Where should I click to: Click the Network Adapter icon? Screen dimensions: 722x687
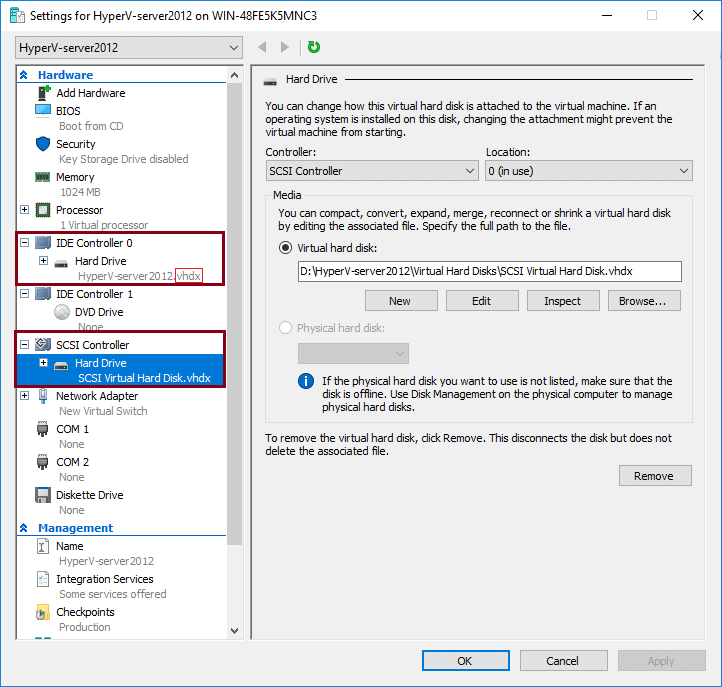pyautogui.click(x=43, y=396)
